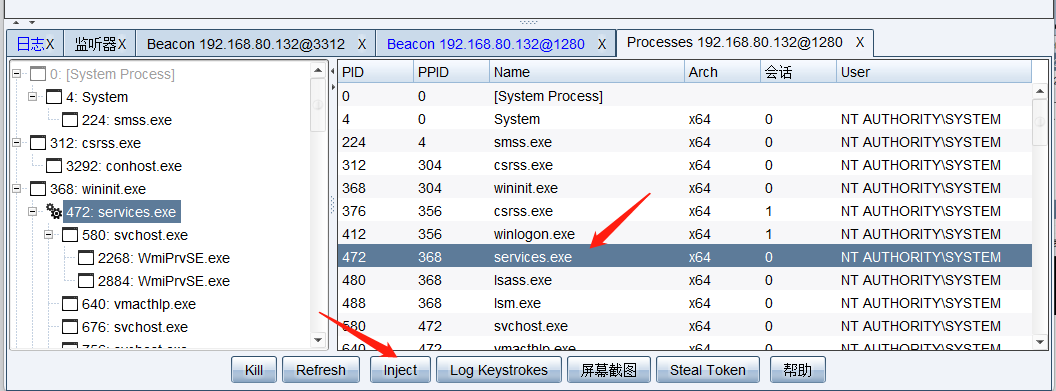This screenshot has width=1056, height=391.
Task: Close the Beacon 192.168.80.132@1280 tab
Action: point(602,44)
